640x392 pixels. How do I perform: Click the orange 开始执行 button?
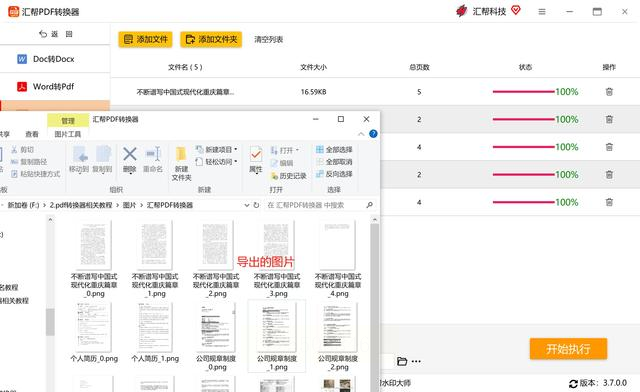[568, 349]
